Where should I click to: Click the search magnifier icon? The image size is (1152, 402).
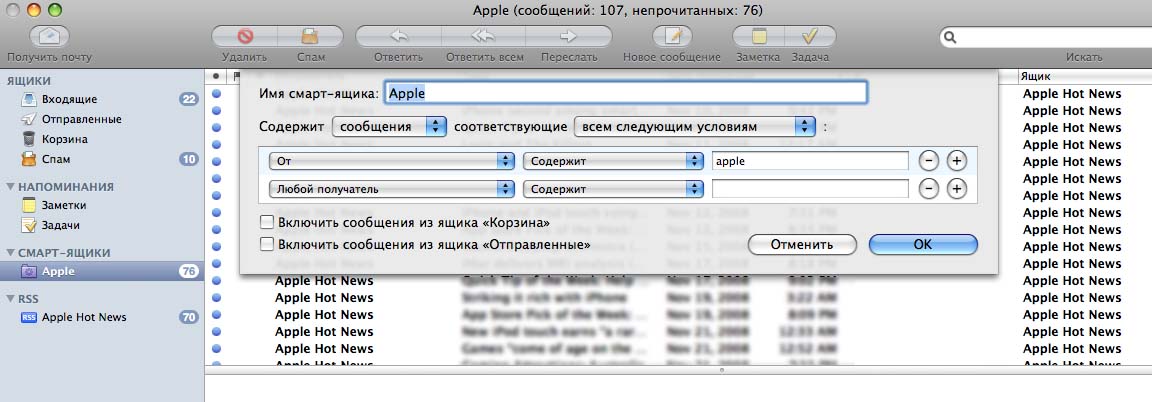[950, 37]
